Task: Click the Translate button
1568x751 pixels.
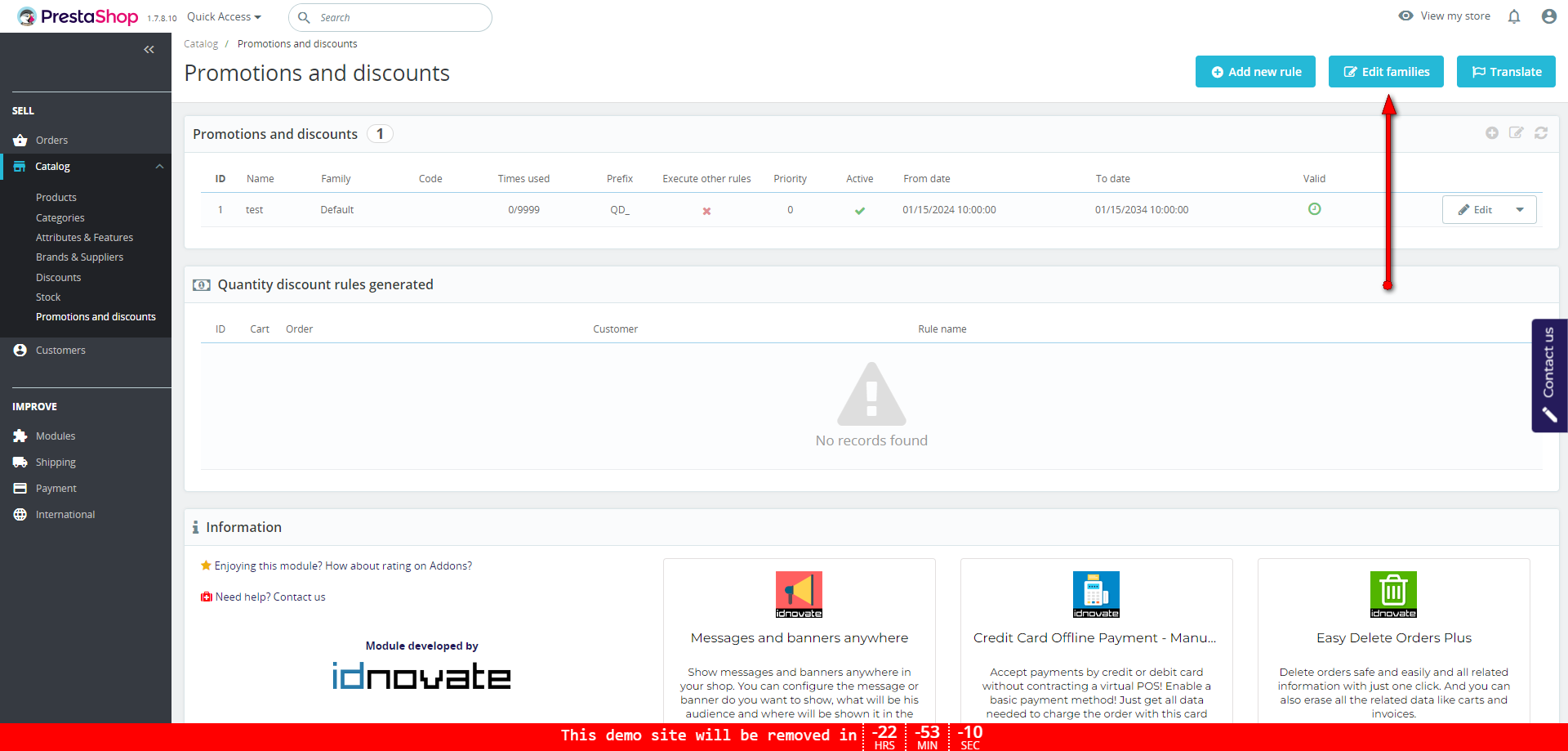Action: tap(1506, 72)
